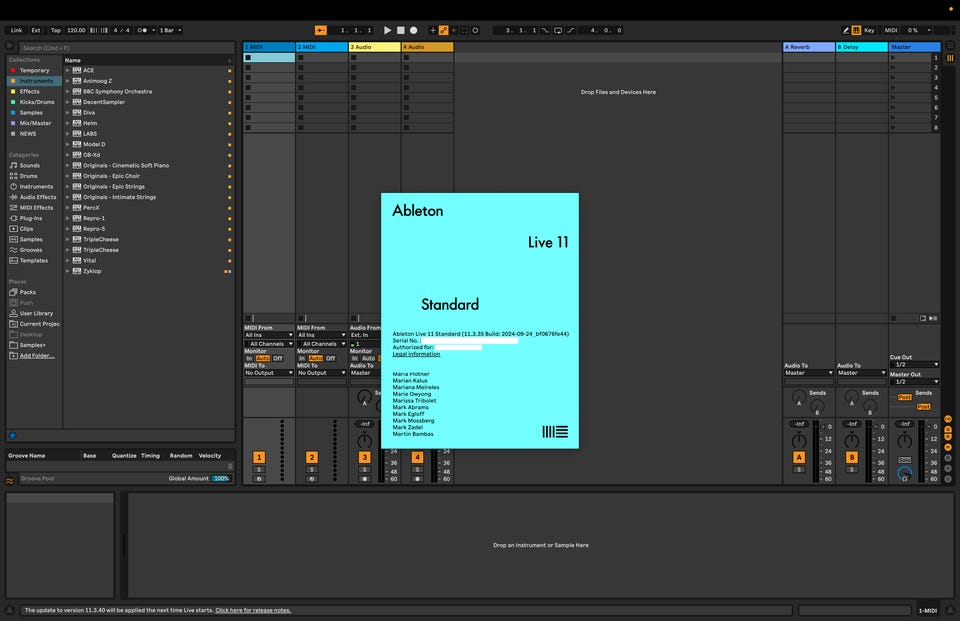The width and height of the screenshot is (960, 621).
Task: Click the Stop button in transport
Action: [x=400, y=31]
